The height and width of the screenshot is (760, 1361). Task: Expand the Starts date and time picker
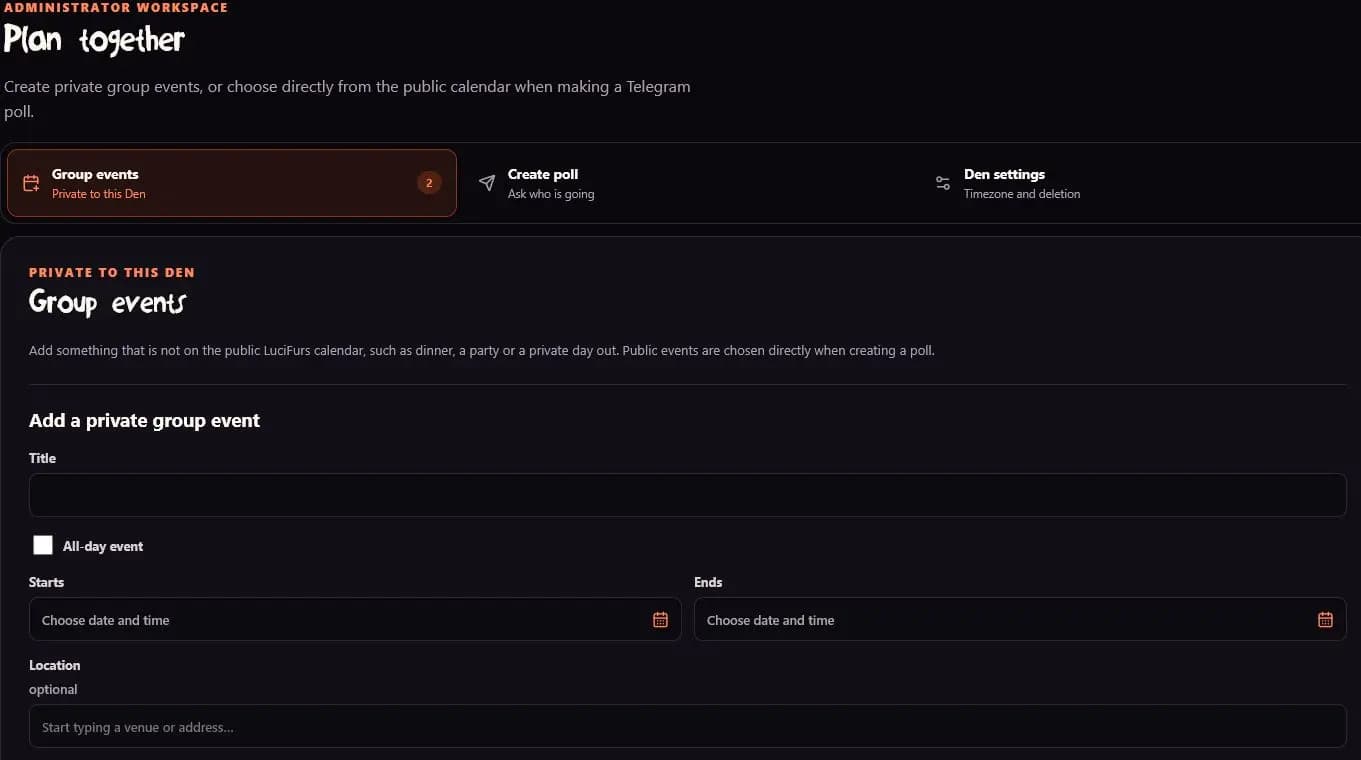(355, 619)
